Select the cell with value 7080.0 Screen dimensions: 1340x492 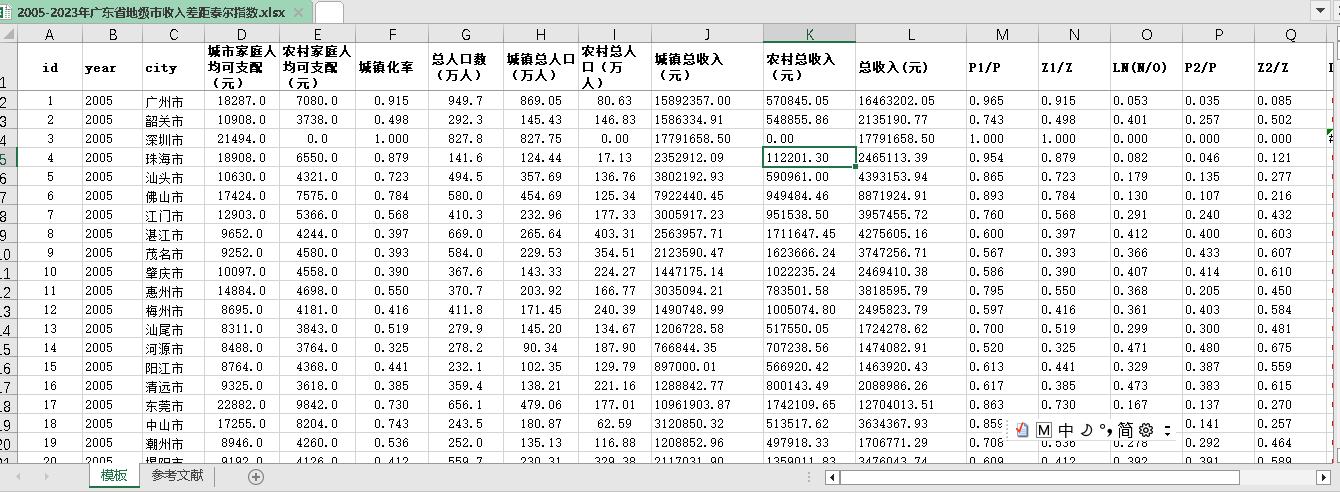point(318,101)
